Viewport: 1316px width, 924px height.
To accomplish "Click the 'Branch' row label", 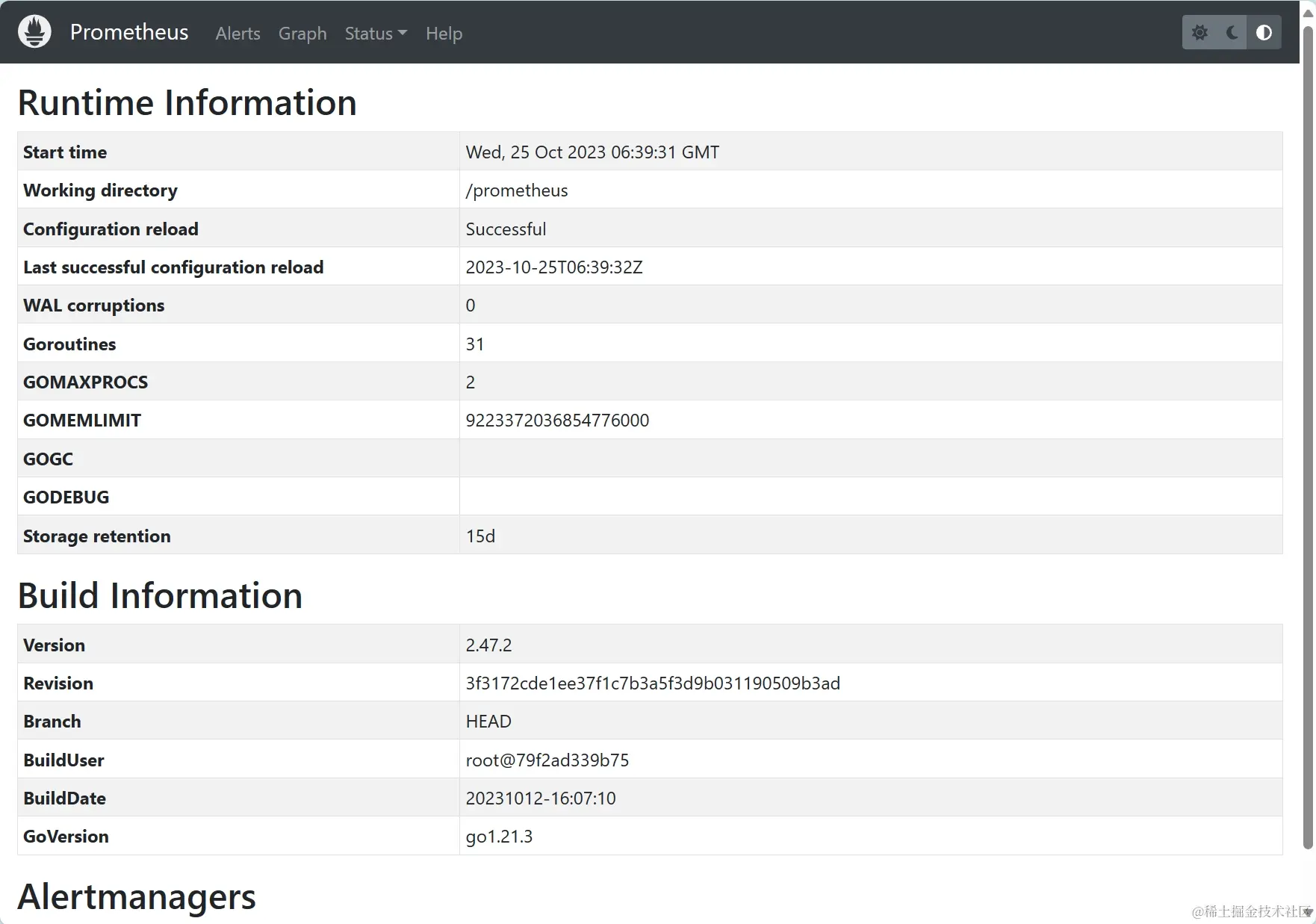I will [52, 722].
